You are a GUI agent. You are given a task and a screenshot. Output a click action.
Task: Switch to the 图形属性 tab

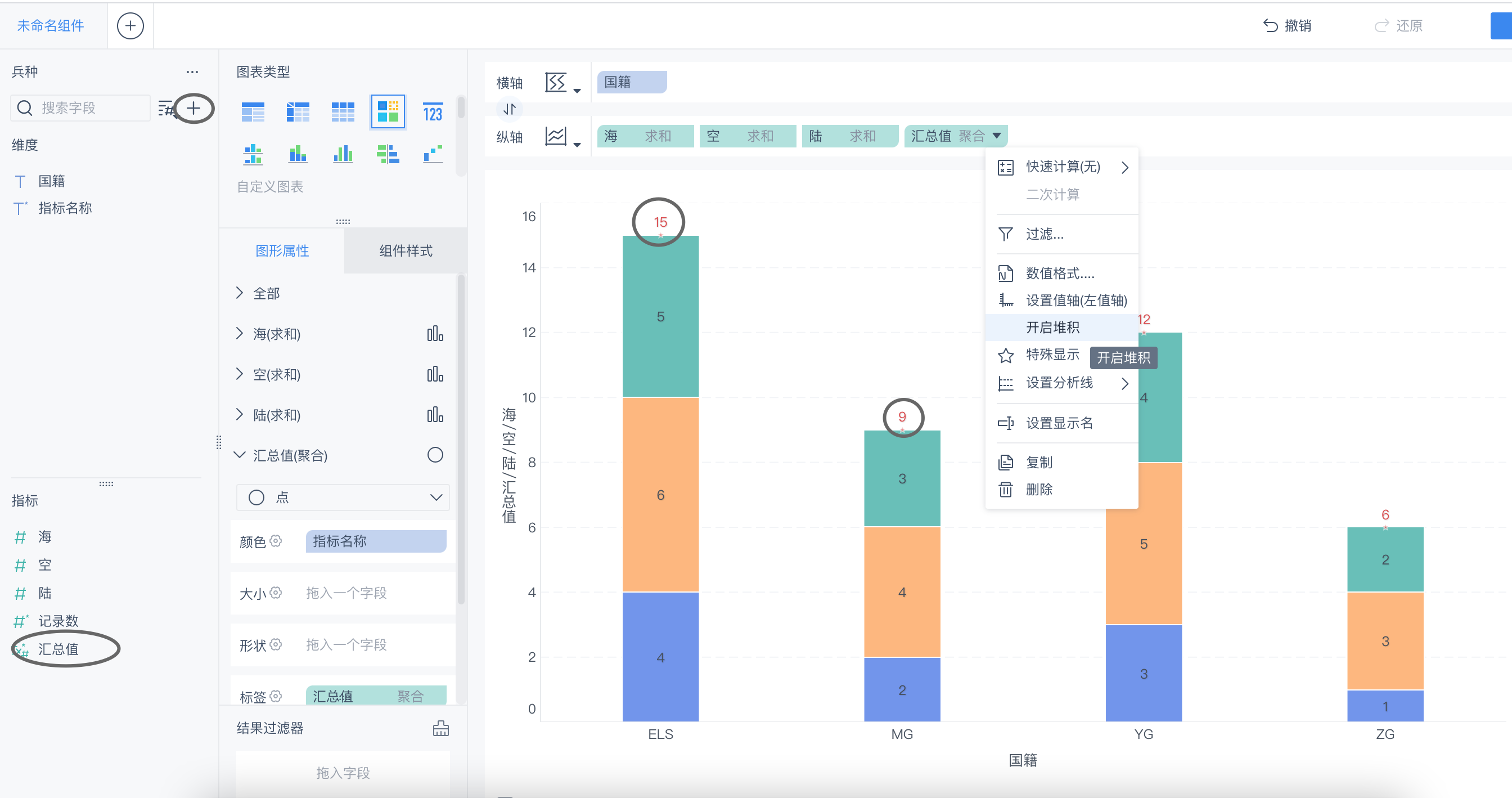[282, 252]
